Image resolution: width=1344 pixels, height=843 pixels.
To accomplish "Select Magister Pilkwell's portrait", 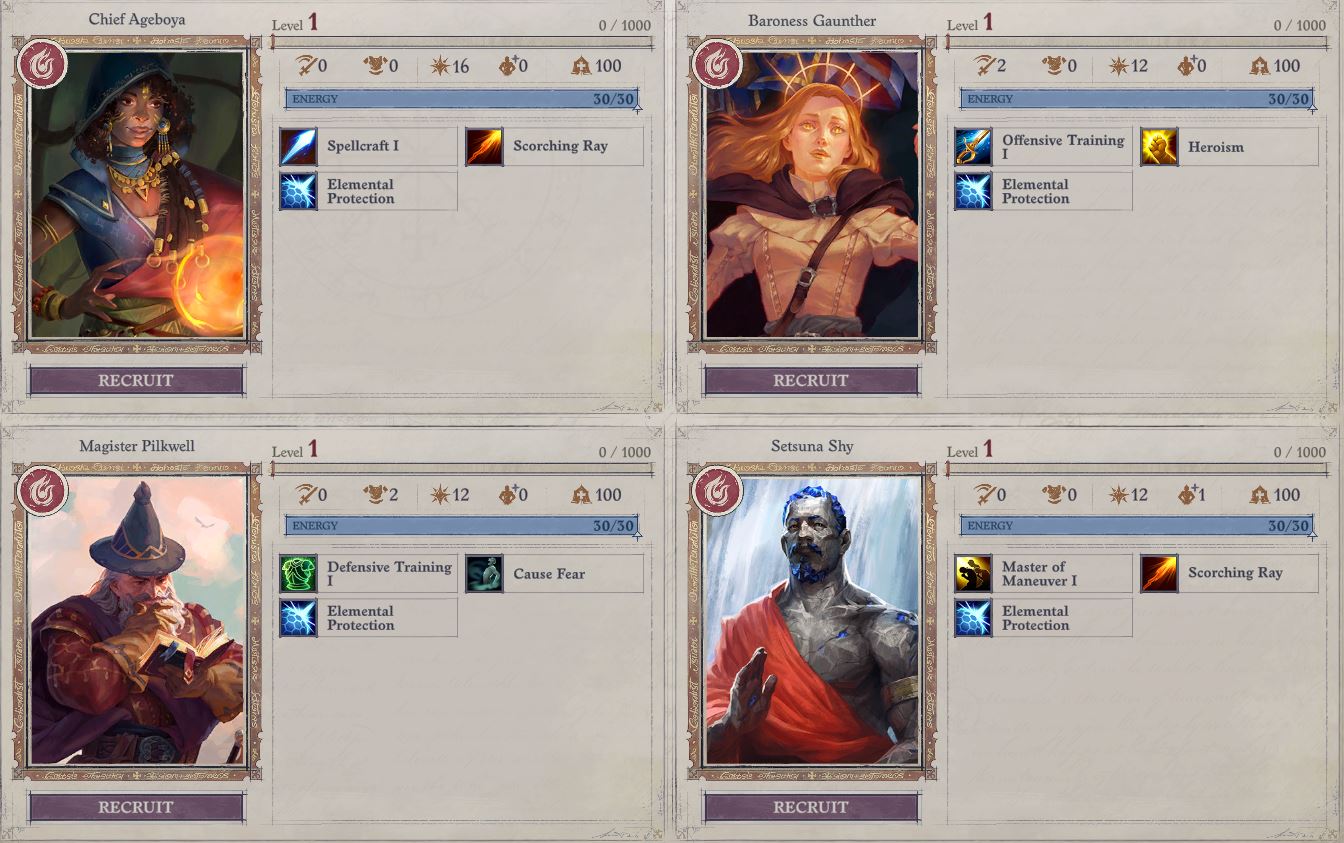I will pyautogui.click(x=137, y=621).
